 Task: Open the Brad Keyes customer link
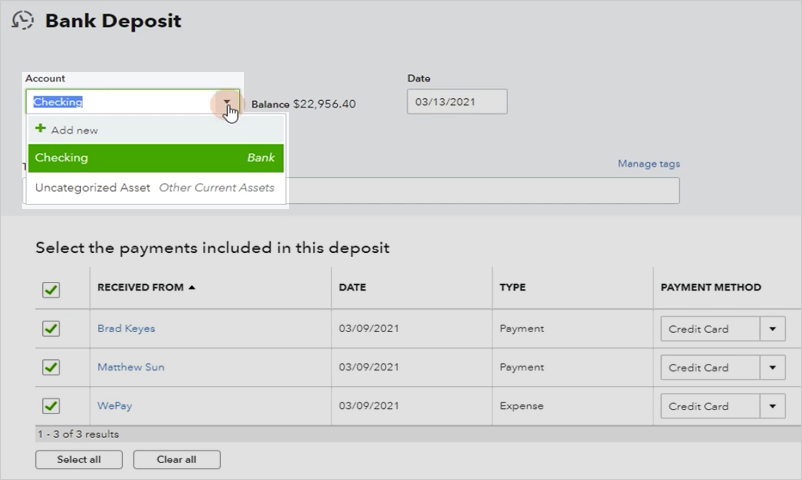(x=126, y=329)
